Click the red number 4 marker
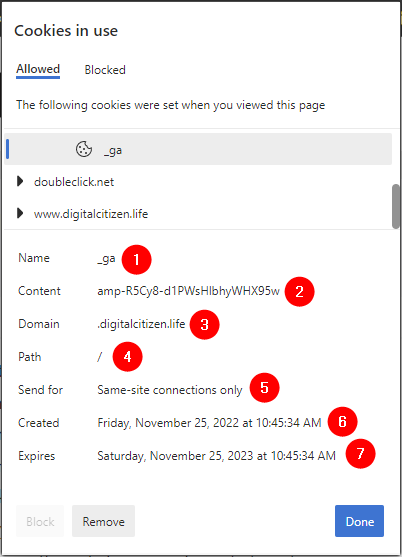Image resolution: width=402 pixels, height=557 pixels. point(127,357)
